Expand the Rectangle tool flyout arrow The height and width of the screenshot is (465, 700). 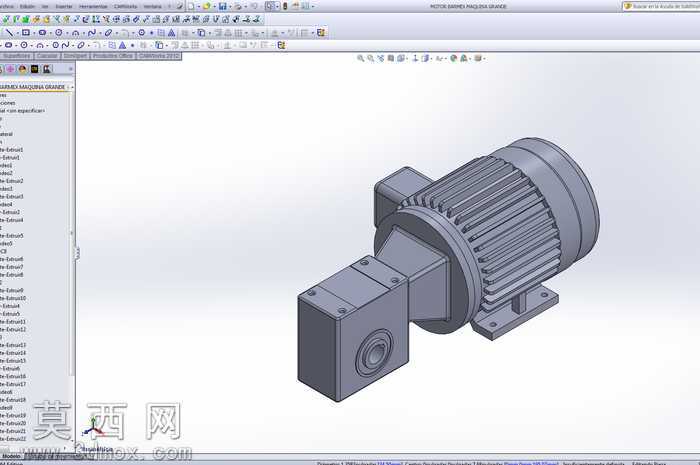33,33
